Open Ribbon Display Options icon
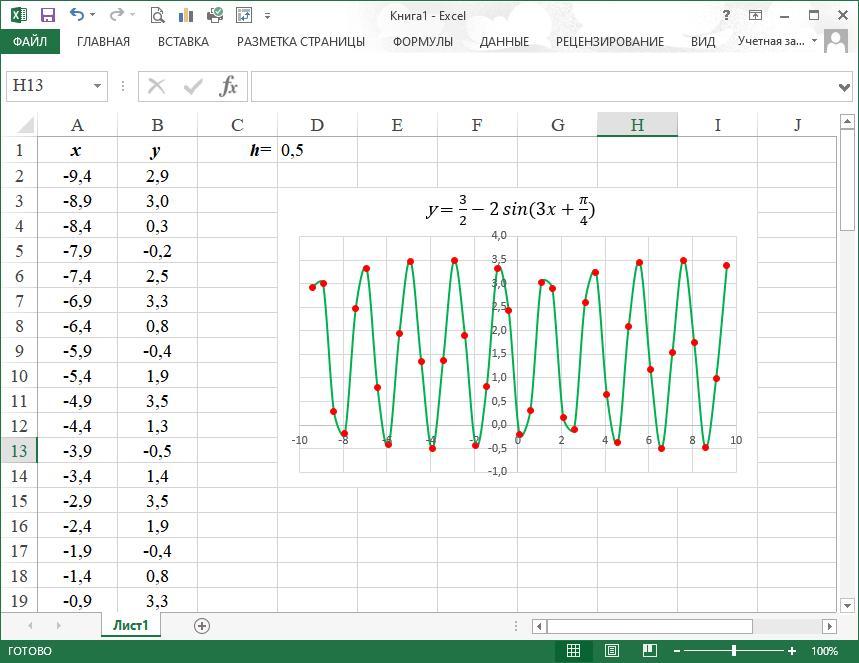859x663 pixels. coord(755,15)
